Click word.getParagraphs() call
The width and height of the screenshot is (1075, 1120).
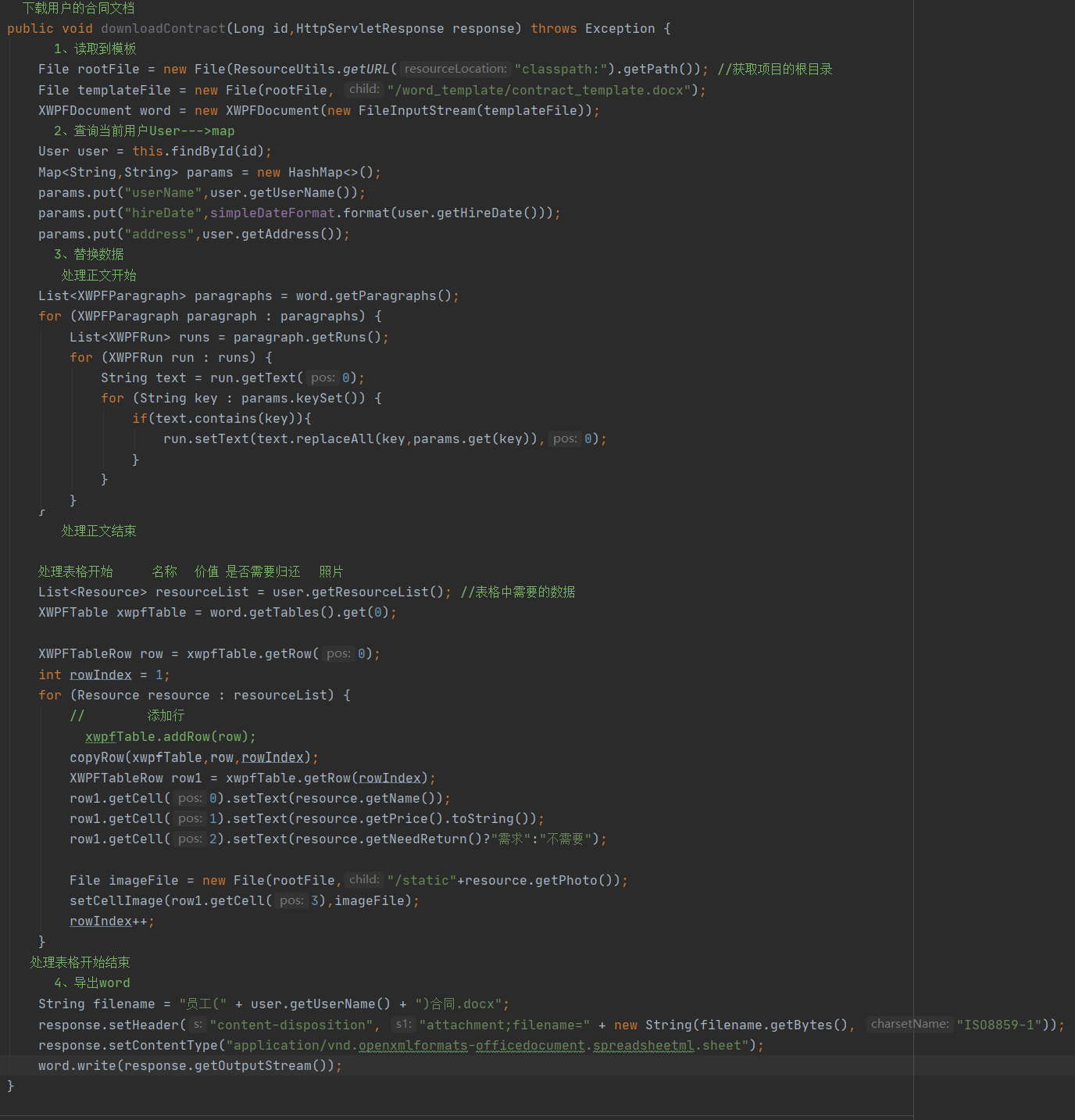click(373, 295)
